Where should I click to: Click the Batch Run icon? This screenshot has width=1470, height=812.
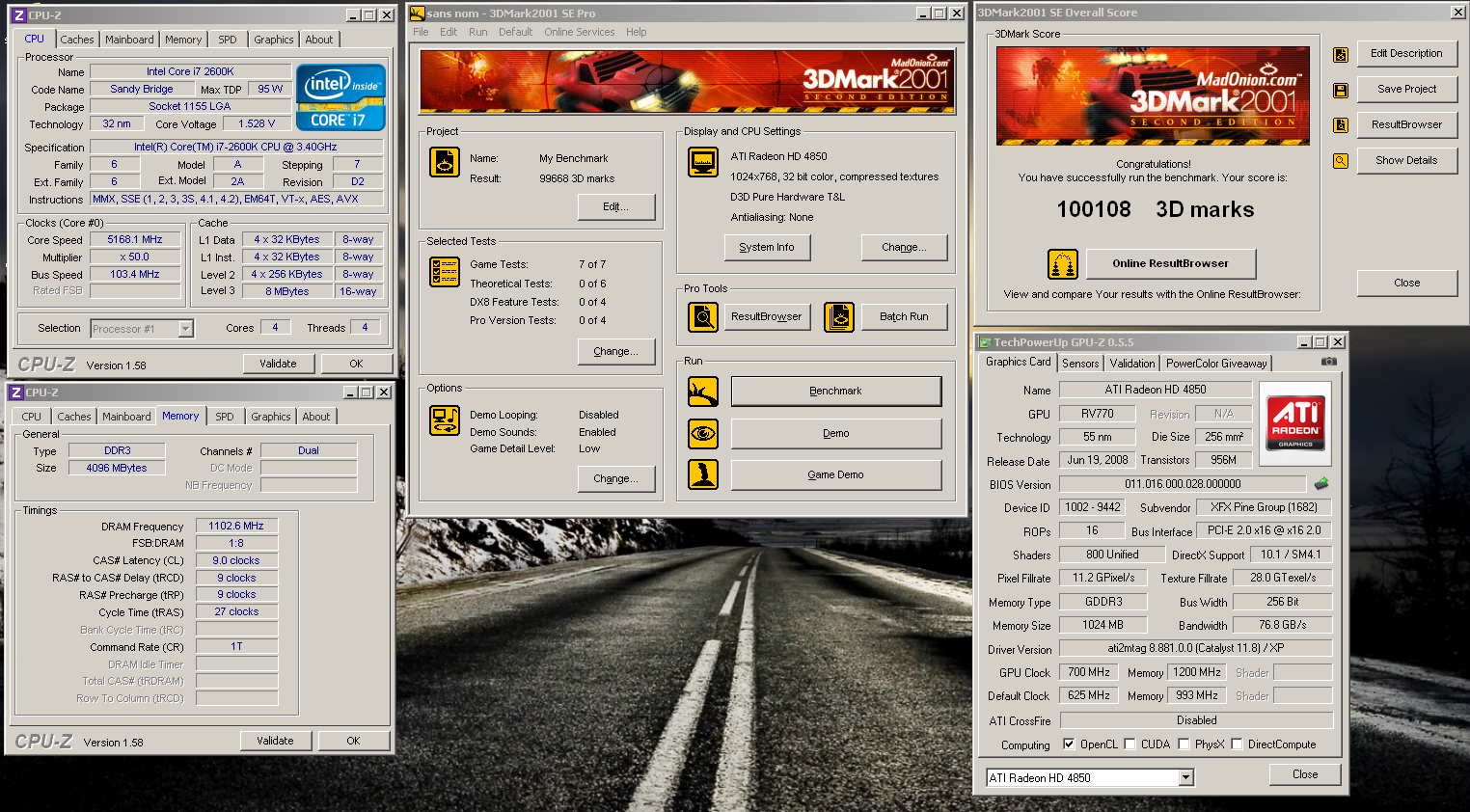click(x=839, y=316)
